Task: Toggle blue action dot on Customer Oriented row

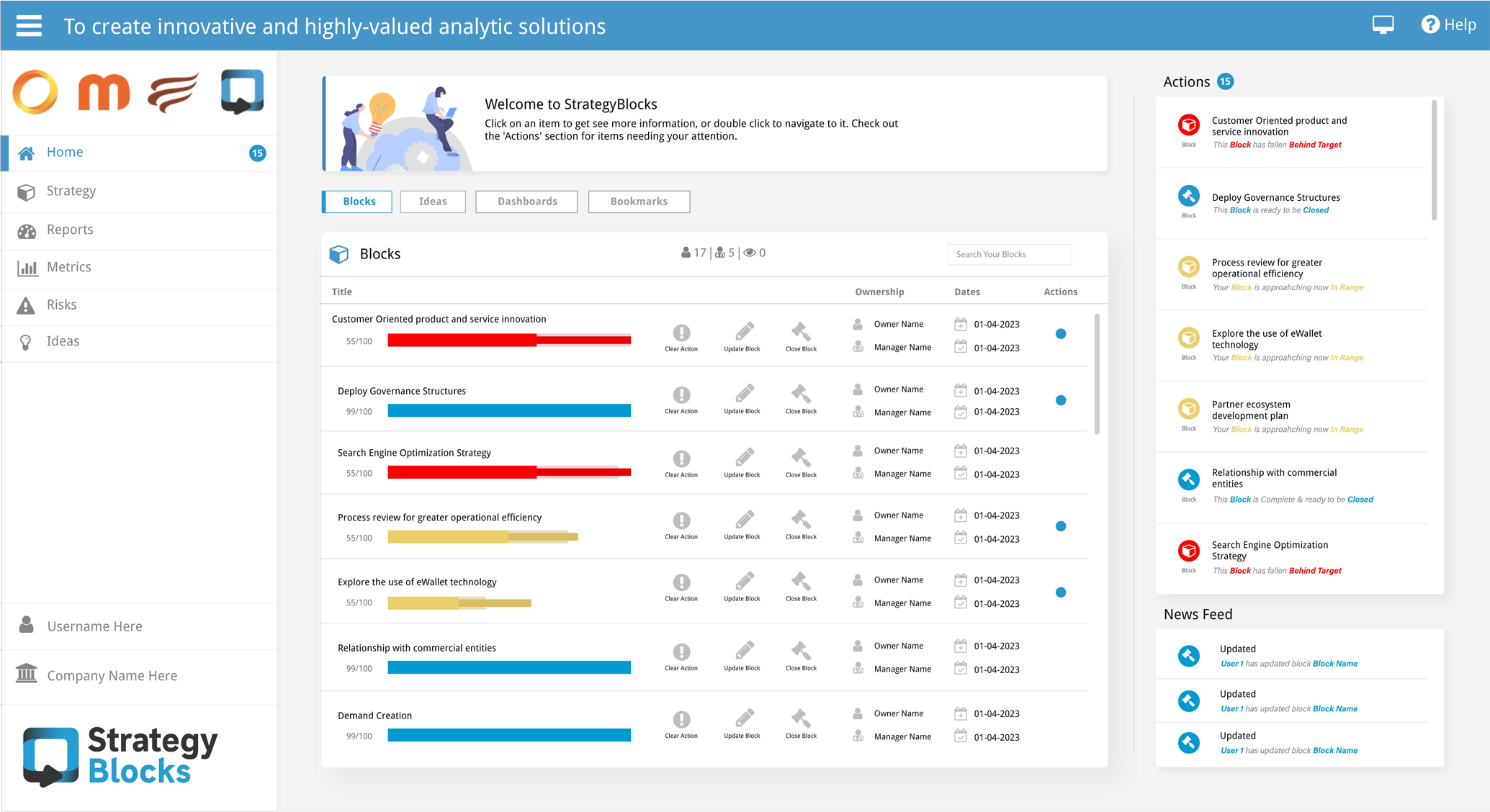Action: [x=1061, y=333]
